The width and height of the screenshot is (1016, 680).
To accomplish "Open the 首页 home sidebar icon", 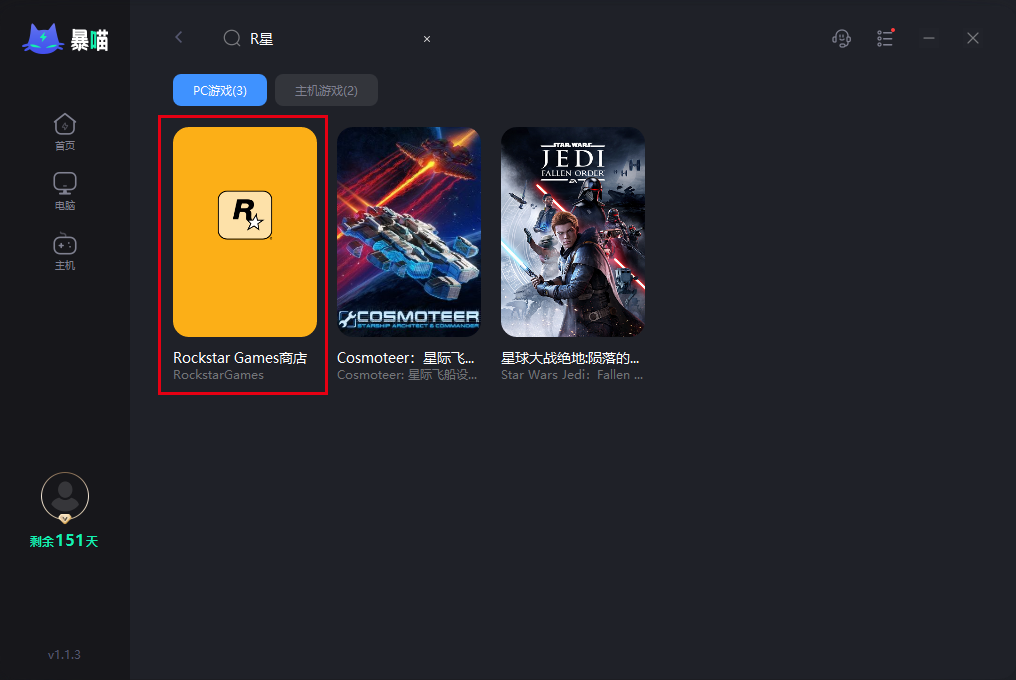I will tap(65, 132).
